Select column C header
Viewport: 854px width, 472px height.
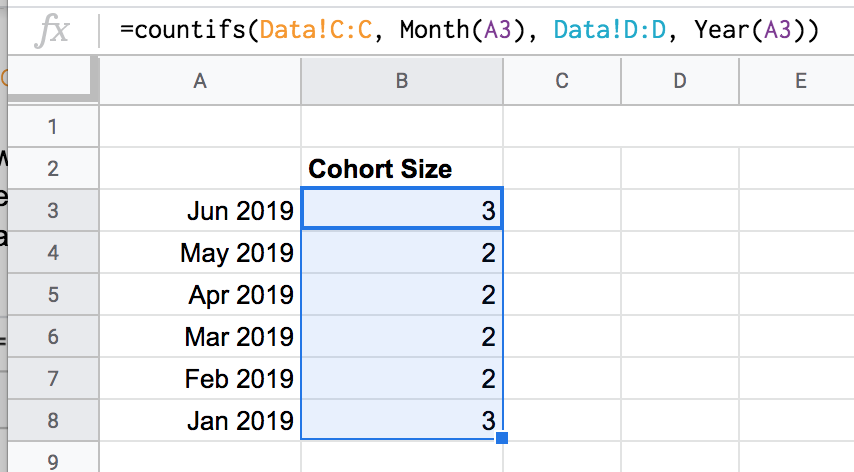point(561,82)
